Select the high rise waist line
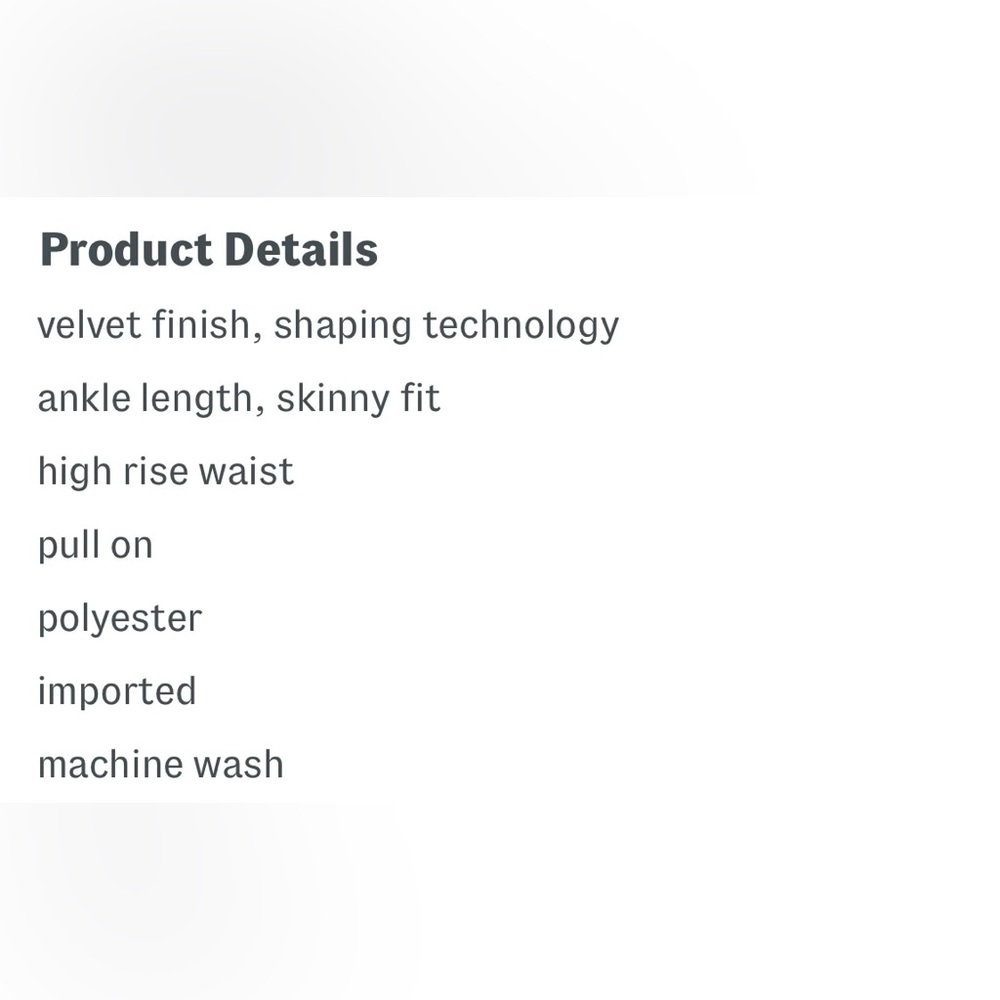1000x1000 pixels. point(166,473)
